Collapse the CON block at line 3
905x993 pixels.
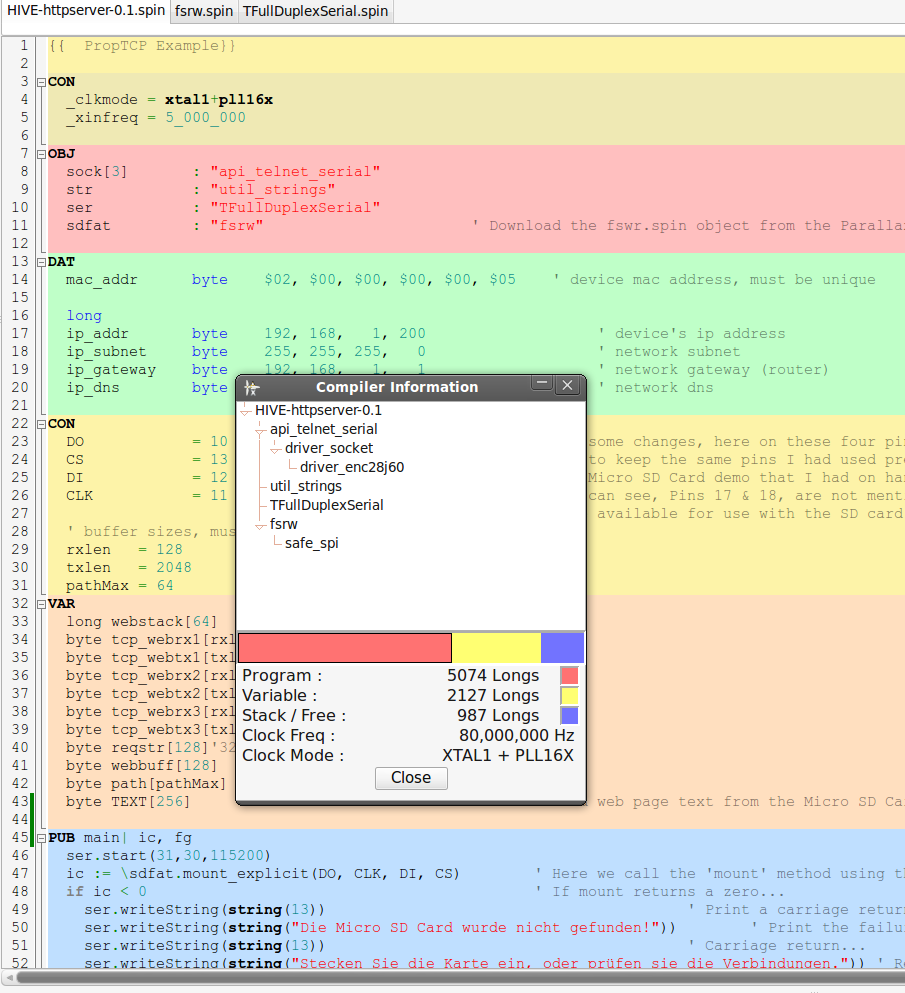41,82
